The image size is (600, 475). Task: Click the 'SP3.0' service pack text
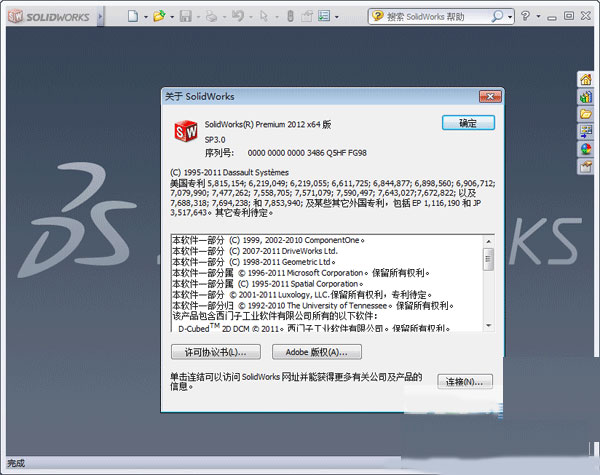215,140
